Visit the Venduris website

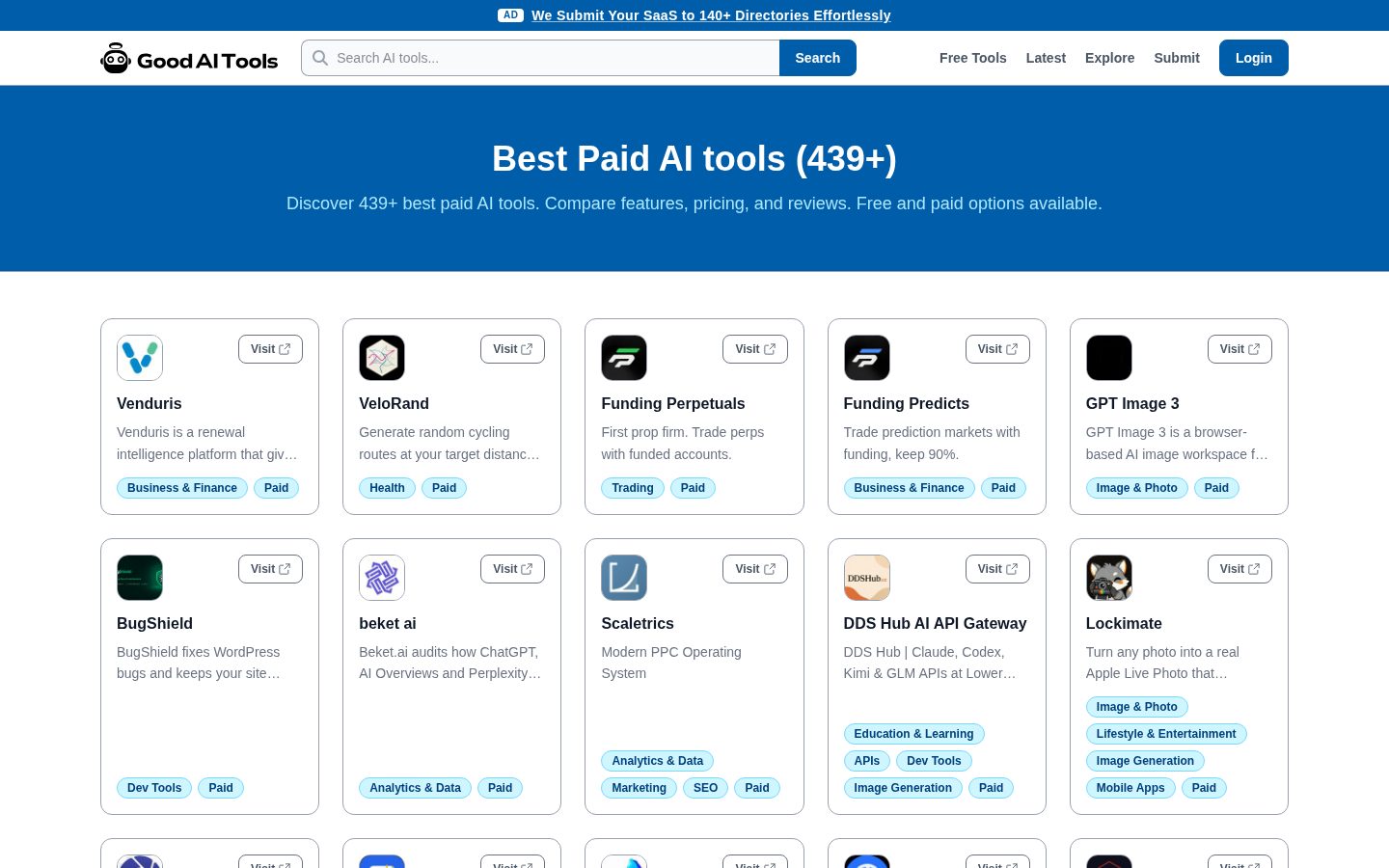click(270, 349)
